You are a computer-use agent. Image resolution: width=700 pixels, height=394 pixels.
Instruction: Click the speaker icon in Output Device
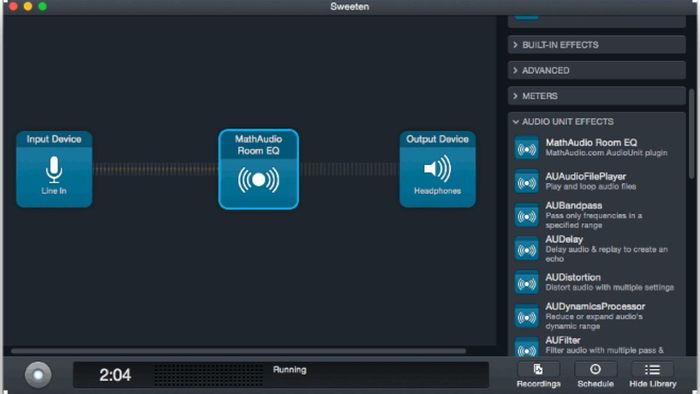(x=438, y=168)
